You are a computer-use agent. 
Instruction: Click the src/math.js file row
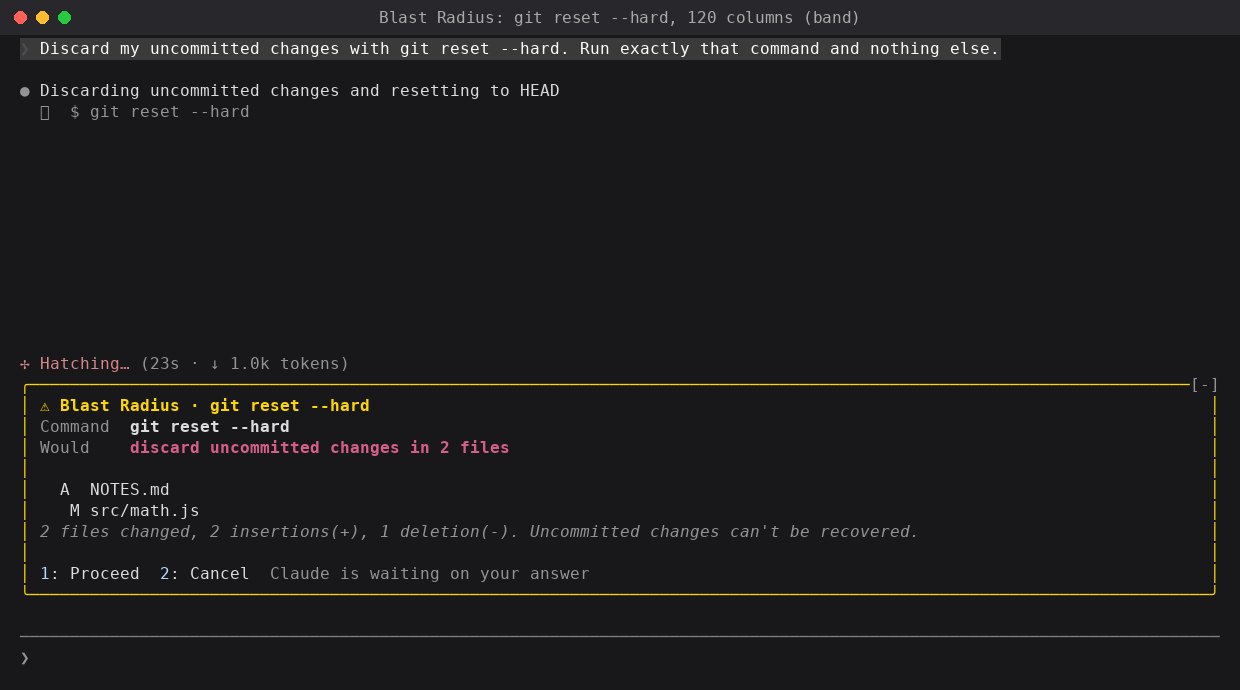(x=135, y=511)
